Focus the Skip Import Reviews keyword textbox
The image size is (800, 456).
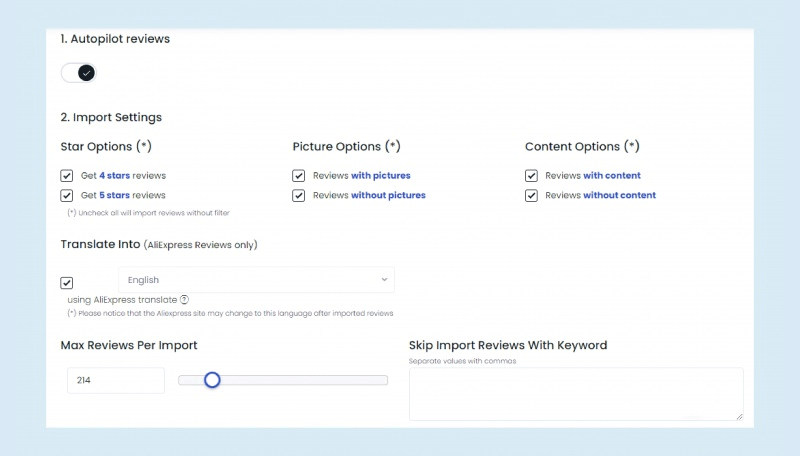point(575,393)
